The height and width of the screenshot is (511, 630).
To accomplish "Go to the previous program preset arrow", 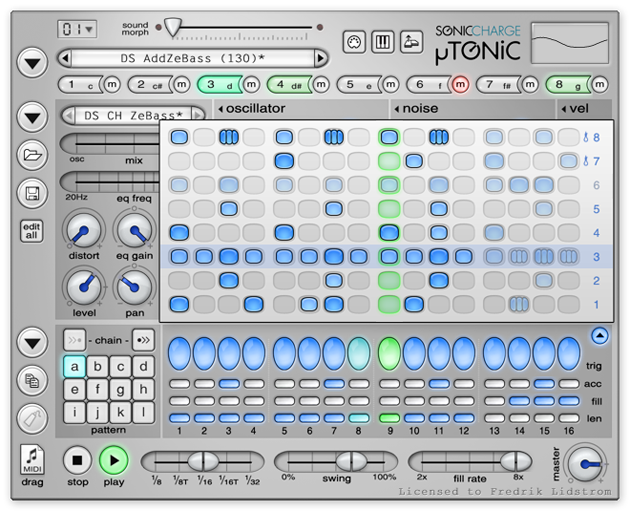I will [x=65, y=58].
